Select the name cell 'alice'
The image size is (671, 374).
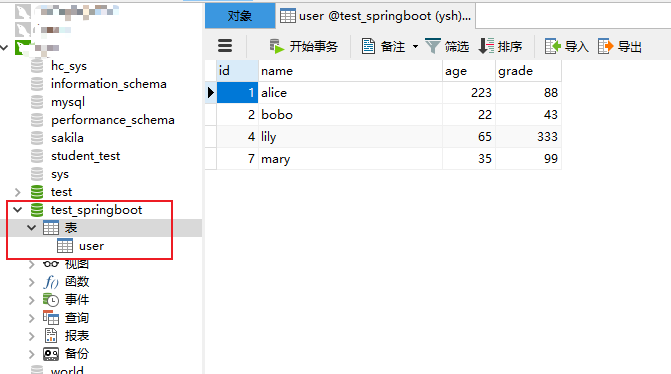click(x=350, y=93)
